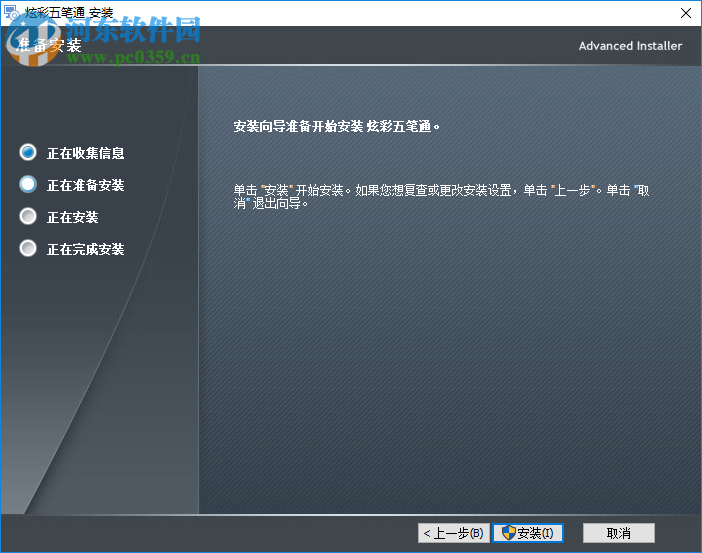The image size is (702, 553).
Task: Select the 正在安装 step indicator
Action: [x=28, y=217]
